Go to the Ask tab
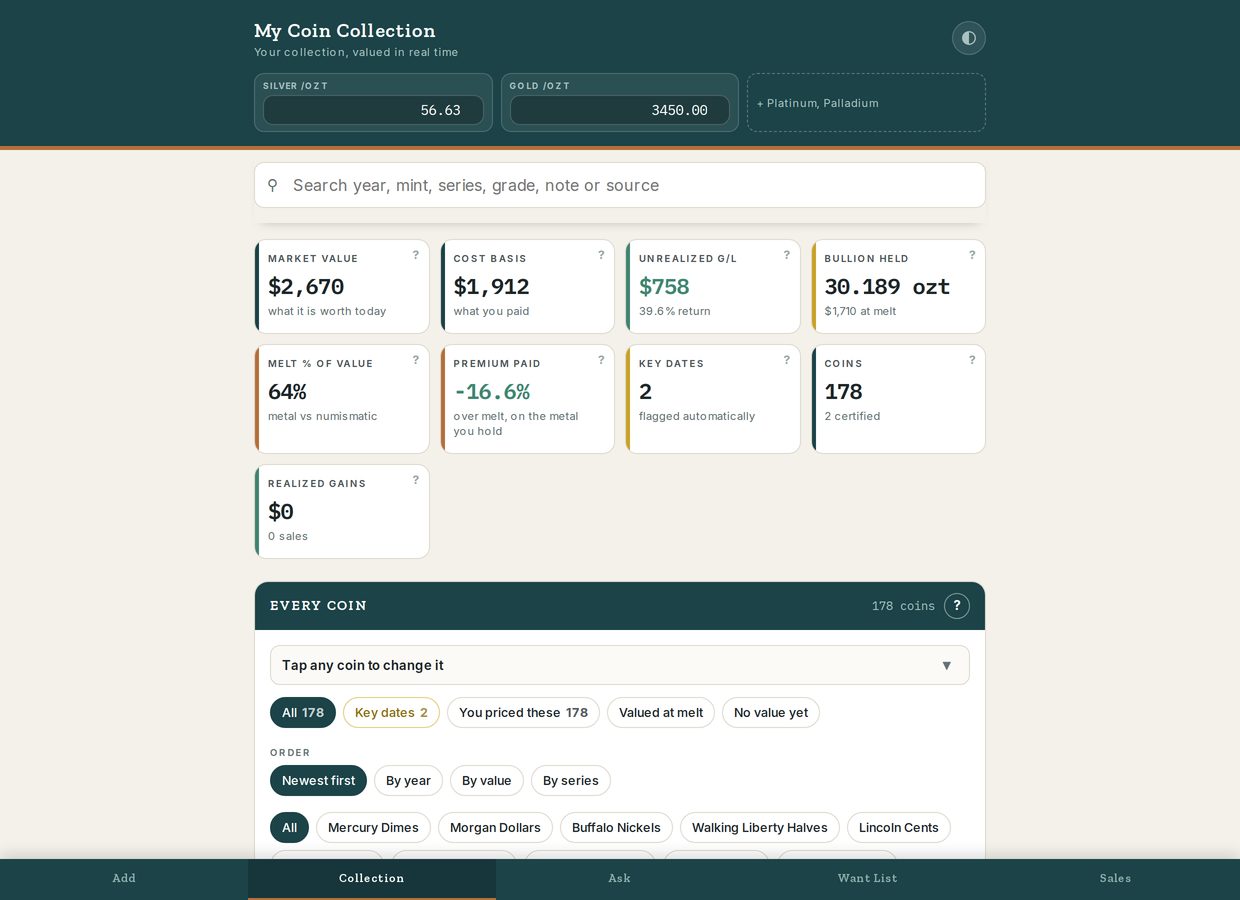The width and height of the screenshot is (1240, 900). point(620,879)
